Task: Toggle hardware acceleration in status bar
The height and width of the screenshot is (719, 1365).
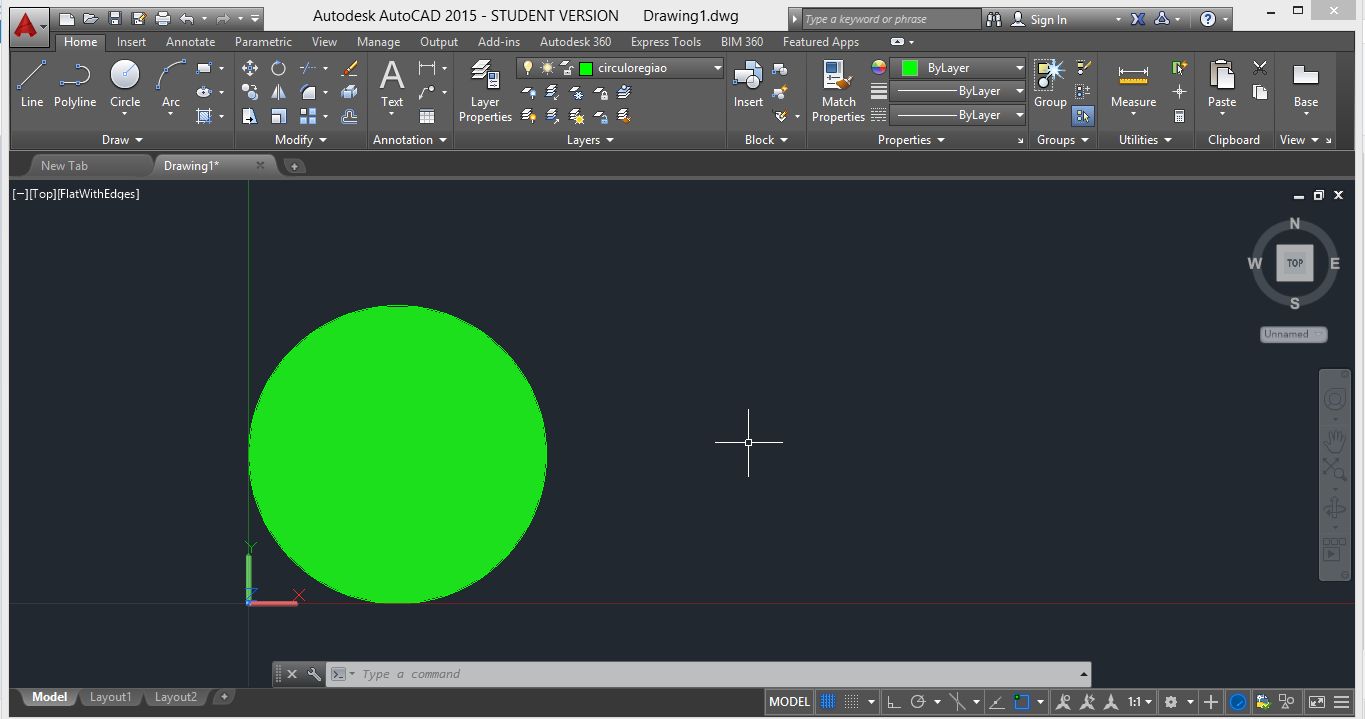Action: pyautogui.click(x=1238, y=702)
